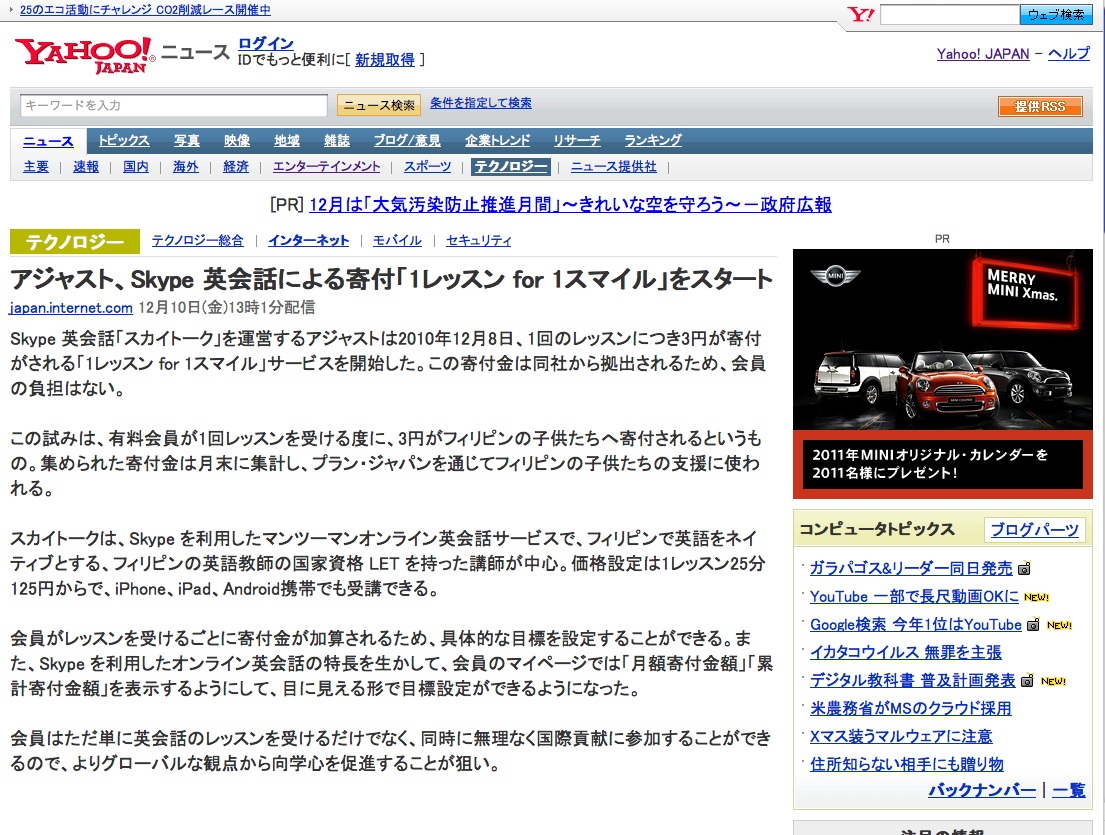Select the ニュース tab

(x=48, y=141)
